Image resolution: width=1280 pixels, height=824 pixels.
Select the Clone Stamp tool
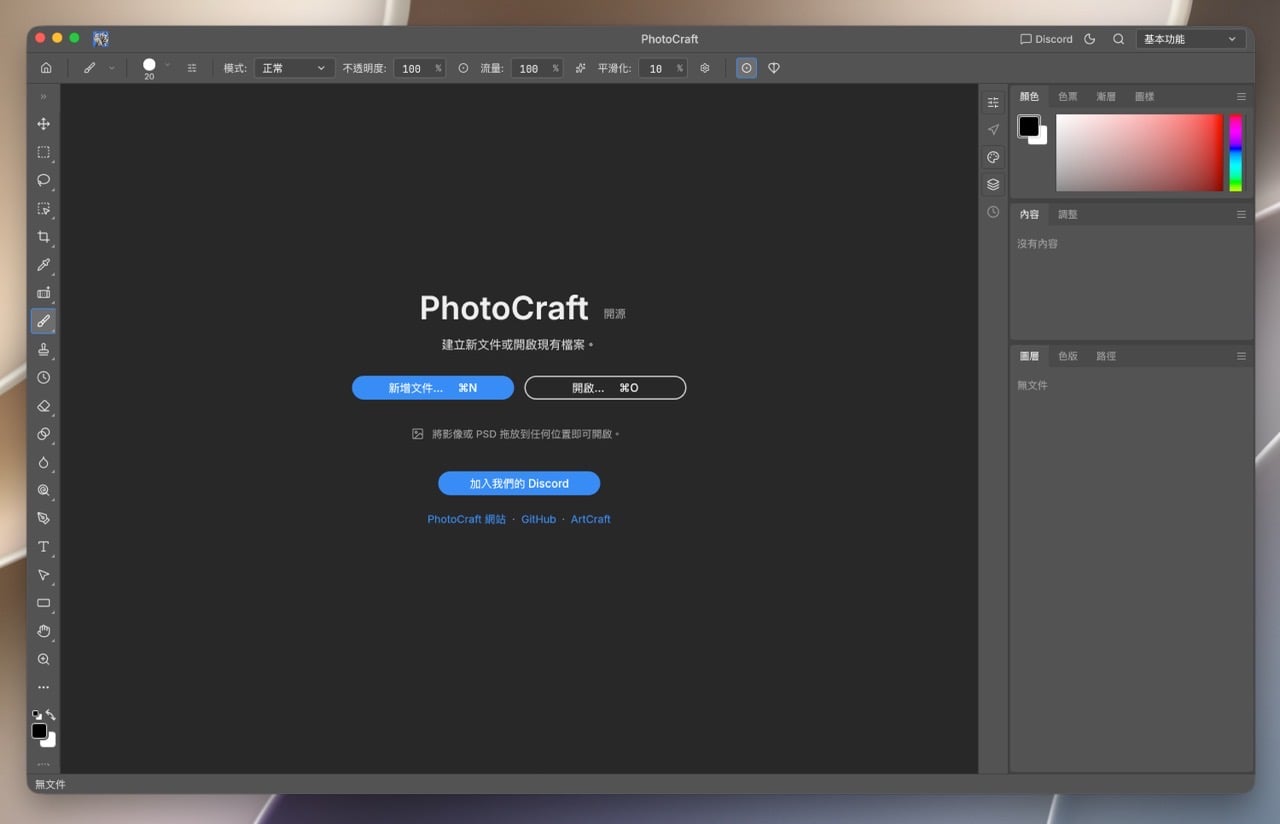[43, 350]
